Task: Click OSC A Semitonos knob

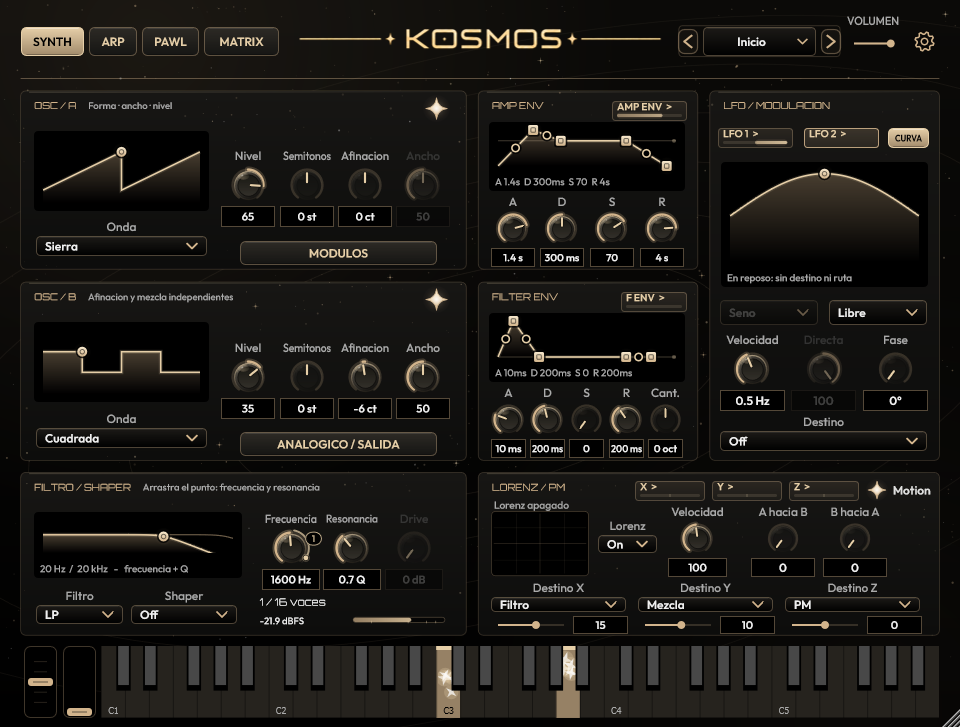Action: tap(307, 184)
